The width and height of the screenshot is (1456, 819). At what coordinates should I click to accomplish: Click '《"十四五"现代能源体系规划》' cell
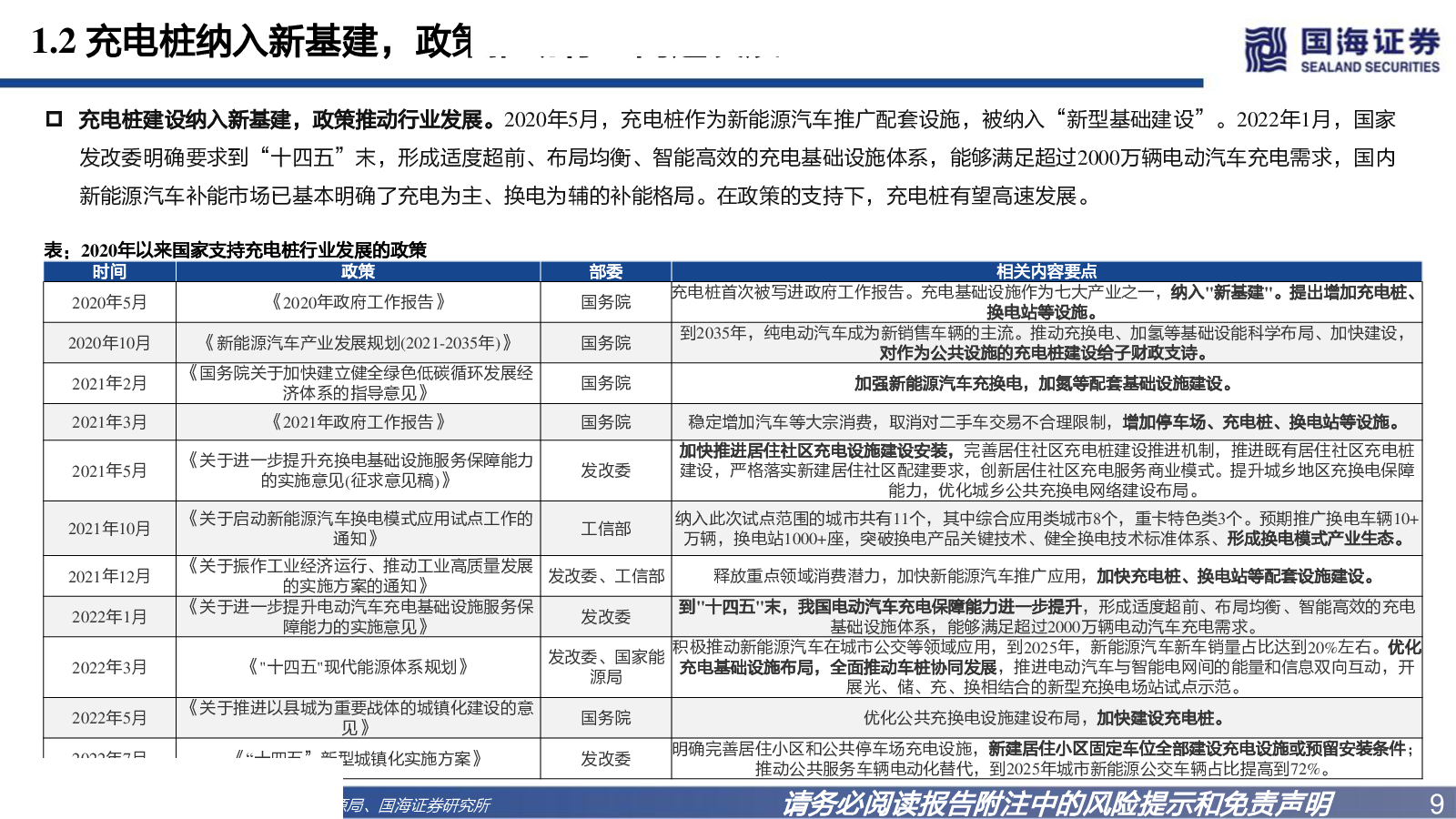[358, 667]
